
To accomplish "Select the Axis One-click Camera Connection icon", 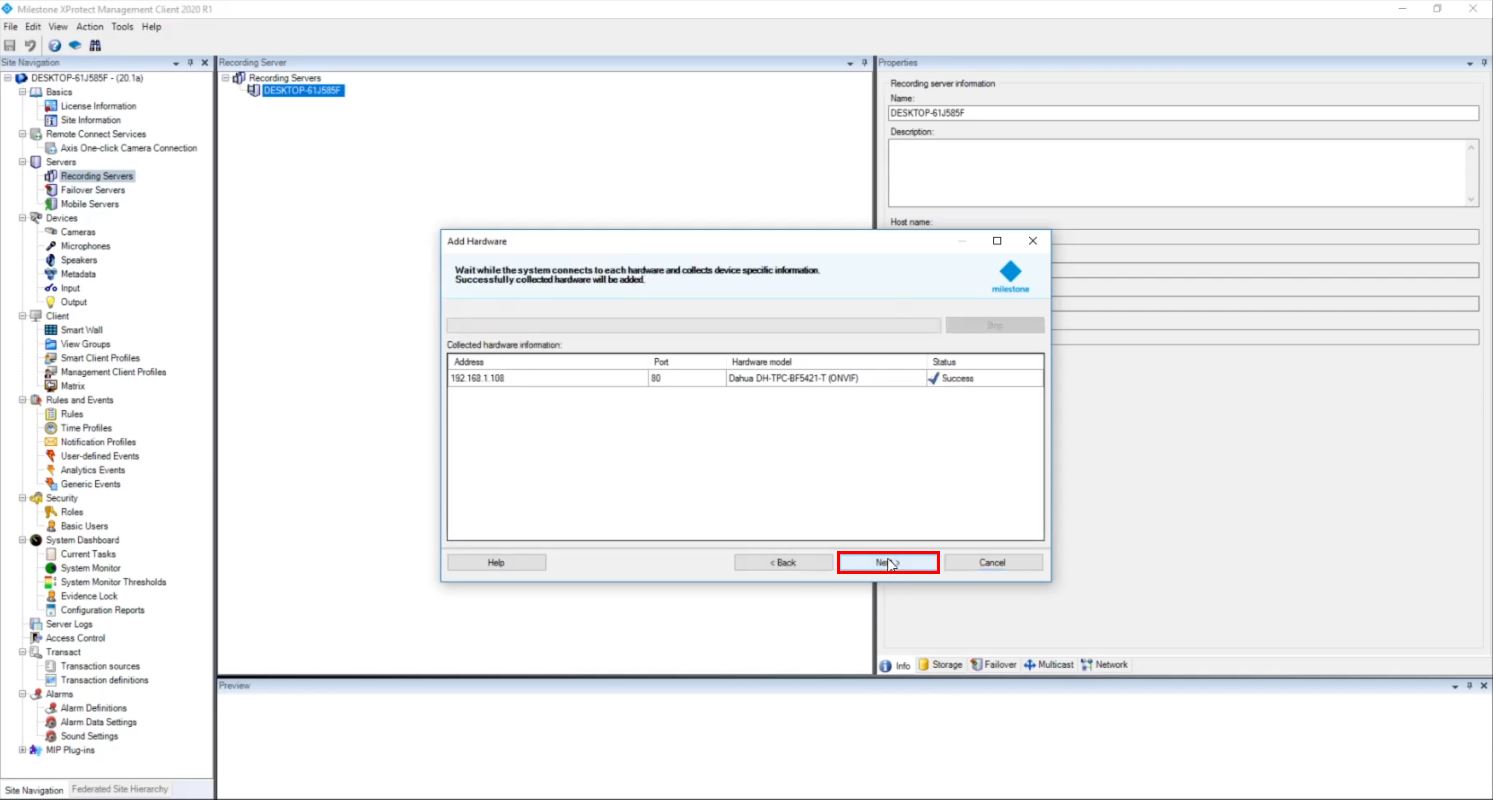I will [x=51, y=148].
